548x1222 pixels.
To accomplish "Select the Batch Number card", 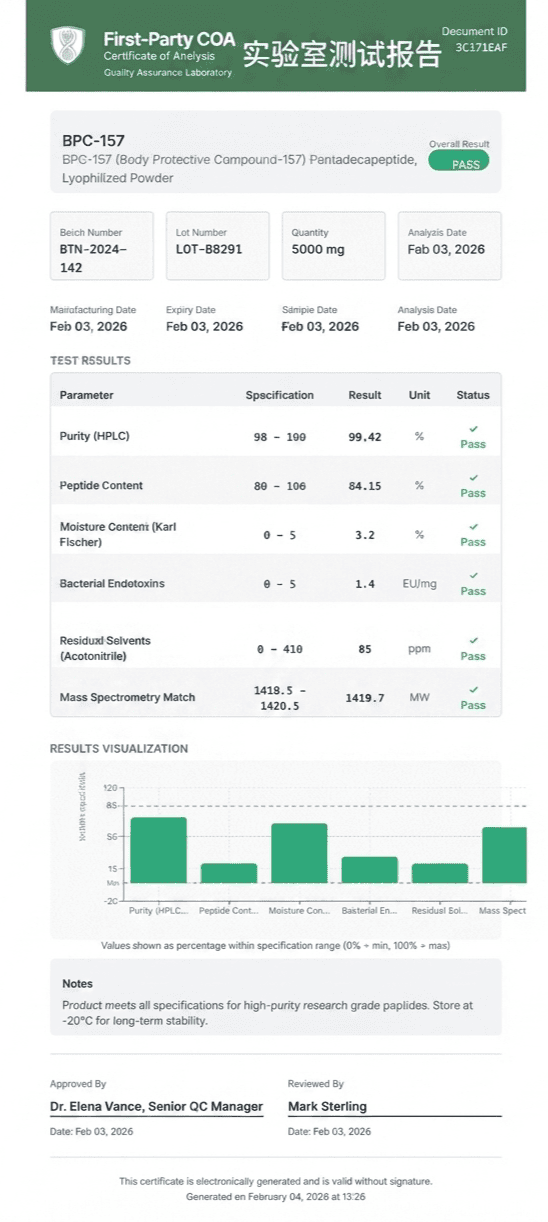I will 102,246.
